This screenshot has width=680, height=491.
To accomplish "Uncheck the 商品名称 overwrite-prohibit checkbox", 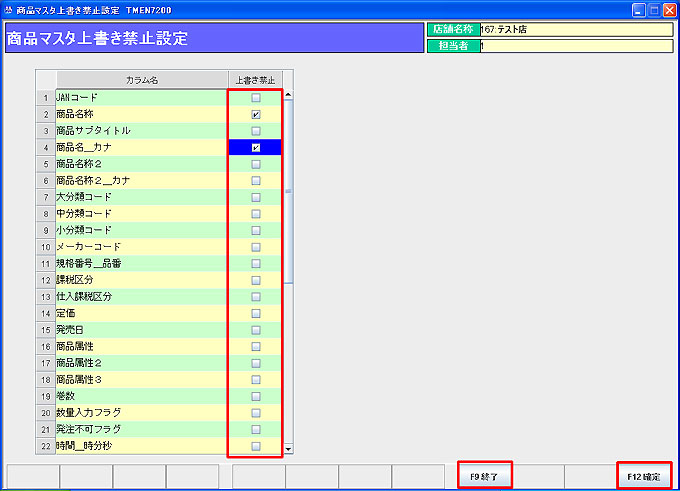I will (256, 115).
